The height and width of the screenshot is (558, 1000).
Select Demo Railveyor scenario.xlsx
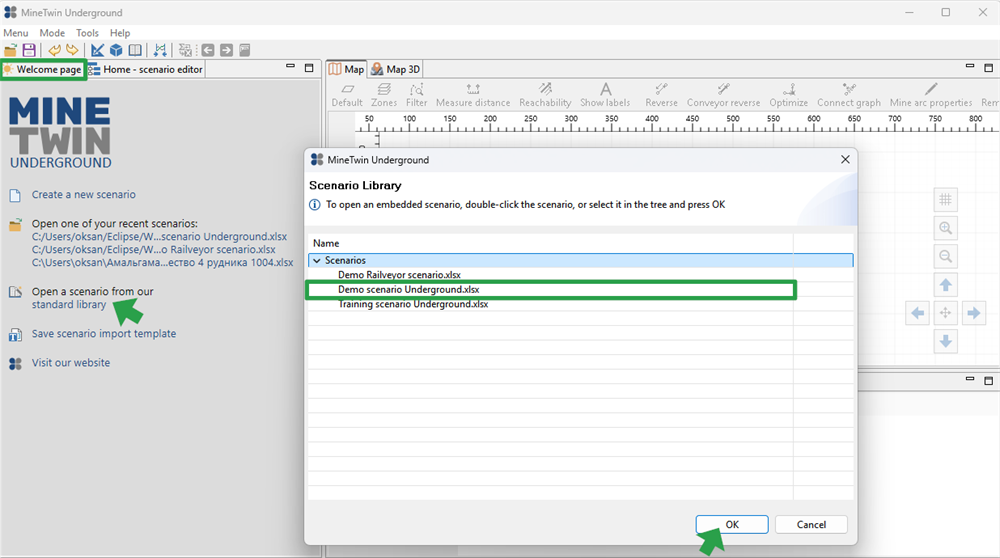(399, 275)
